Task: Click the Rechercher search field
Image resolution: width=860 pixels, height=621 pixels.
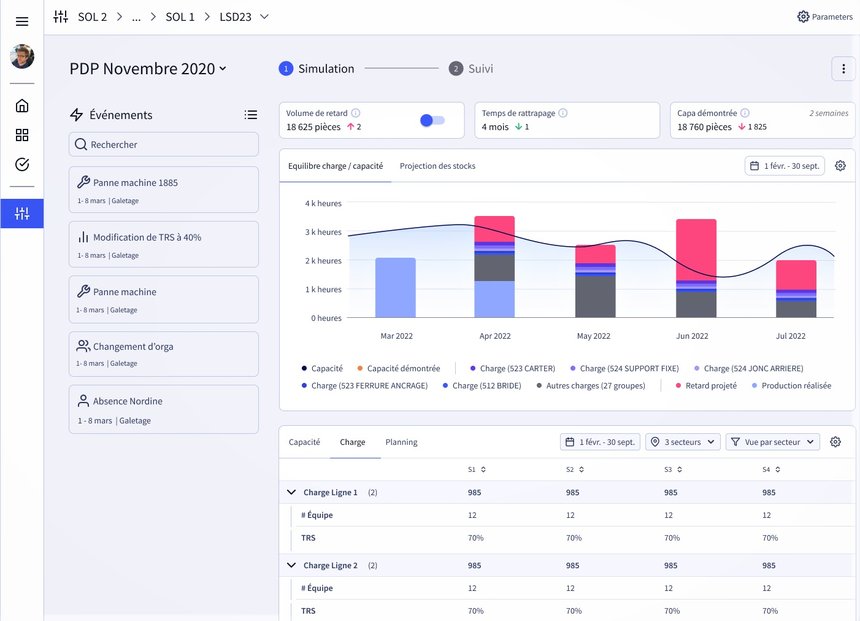Action: pyautogui.click(x=163, y=145)
